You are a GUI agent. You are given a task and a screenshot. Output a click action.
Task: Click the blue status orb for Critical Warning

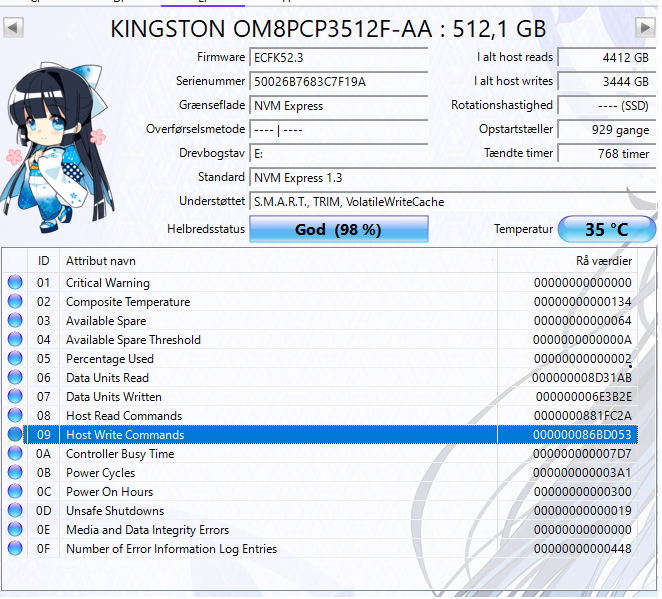[15, 283]
